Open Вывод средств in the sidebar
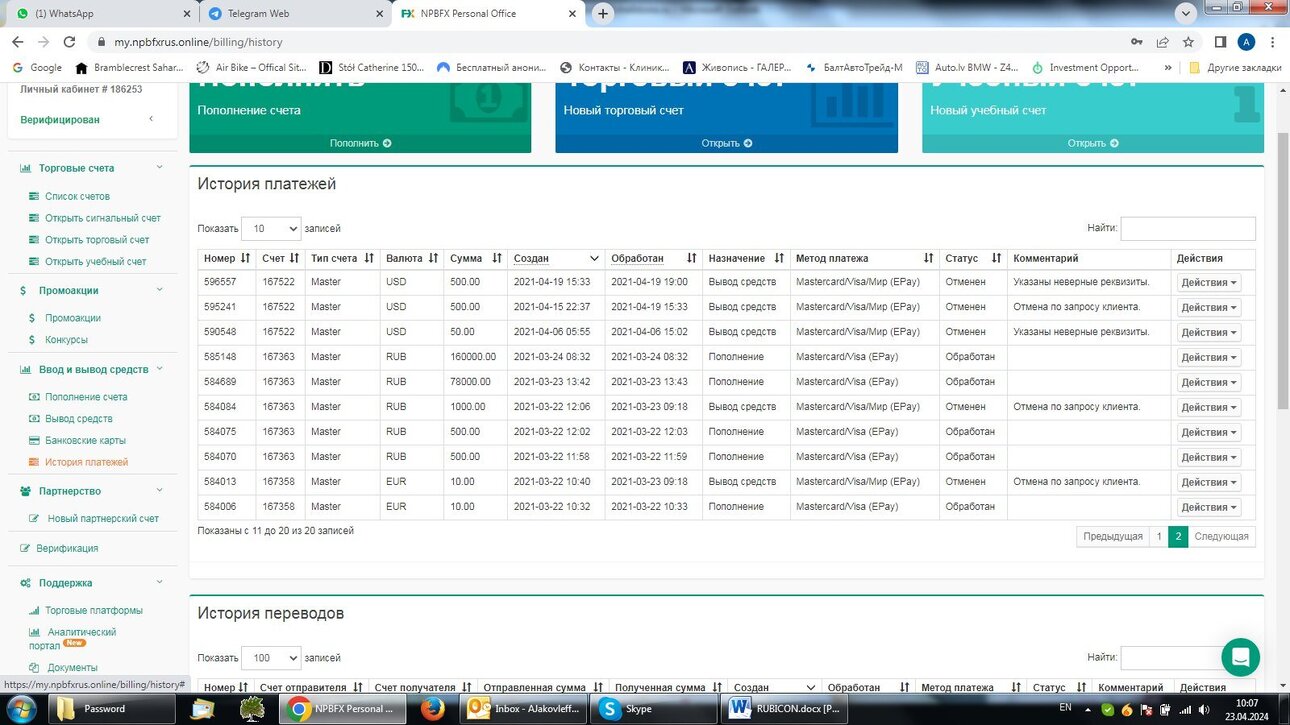The image size is (1290, 725). tap(78, 419)
